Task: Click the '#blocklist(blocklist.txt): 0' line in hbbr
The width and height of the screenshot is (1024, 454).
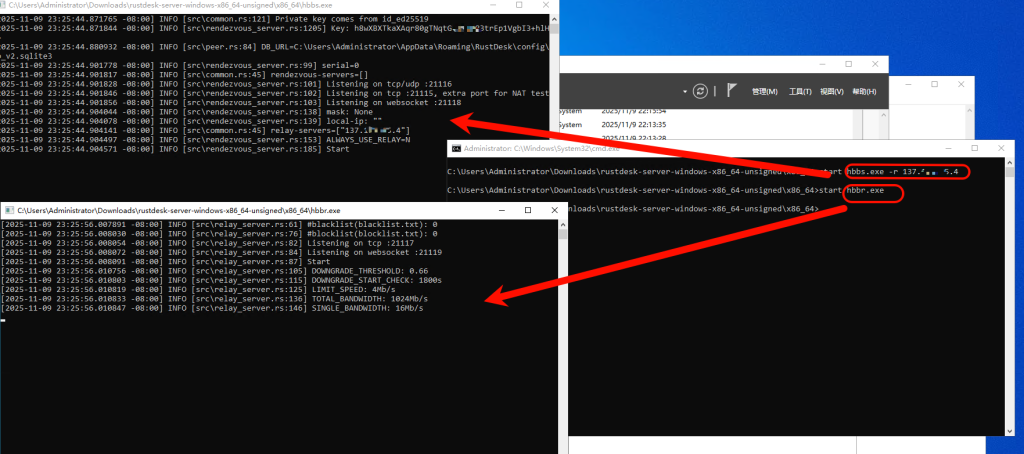Action: pyautogui.click(x=219, y=233)
